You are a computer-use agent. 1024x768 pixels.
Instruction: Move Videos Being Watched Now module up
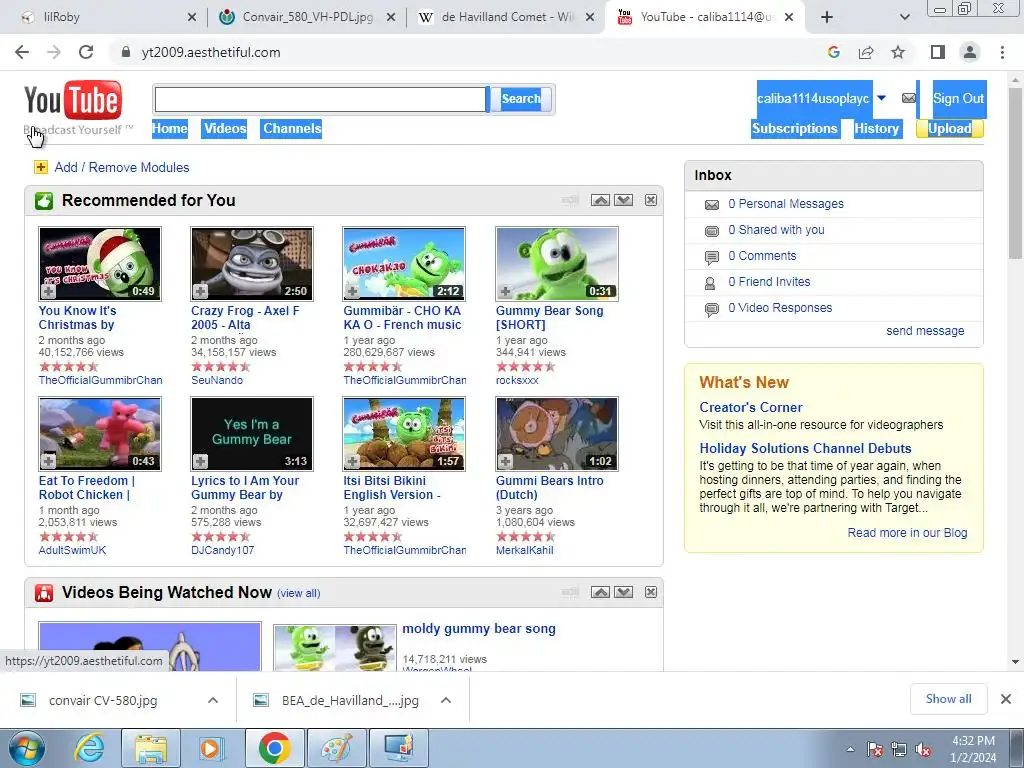(x=600, y=592)
